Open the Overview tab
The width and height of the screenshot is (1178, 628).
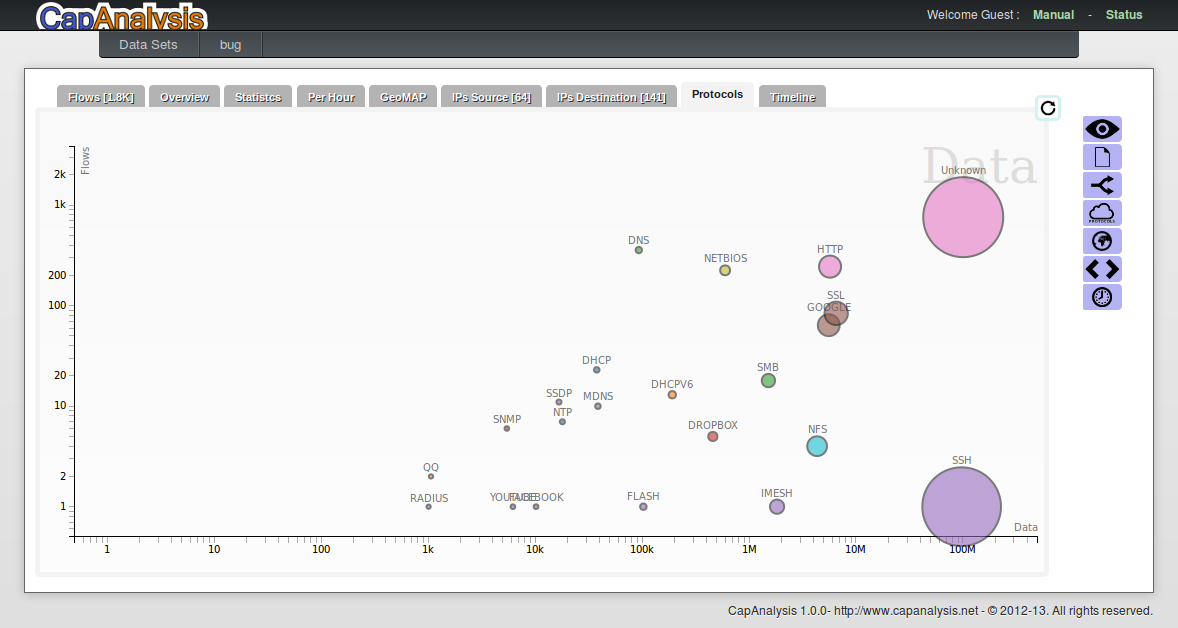click(x=184, y=97)
